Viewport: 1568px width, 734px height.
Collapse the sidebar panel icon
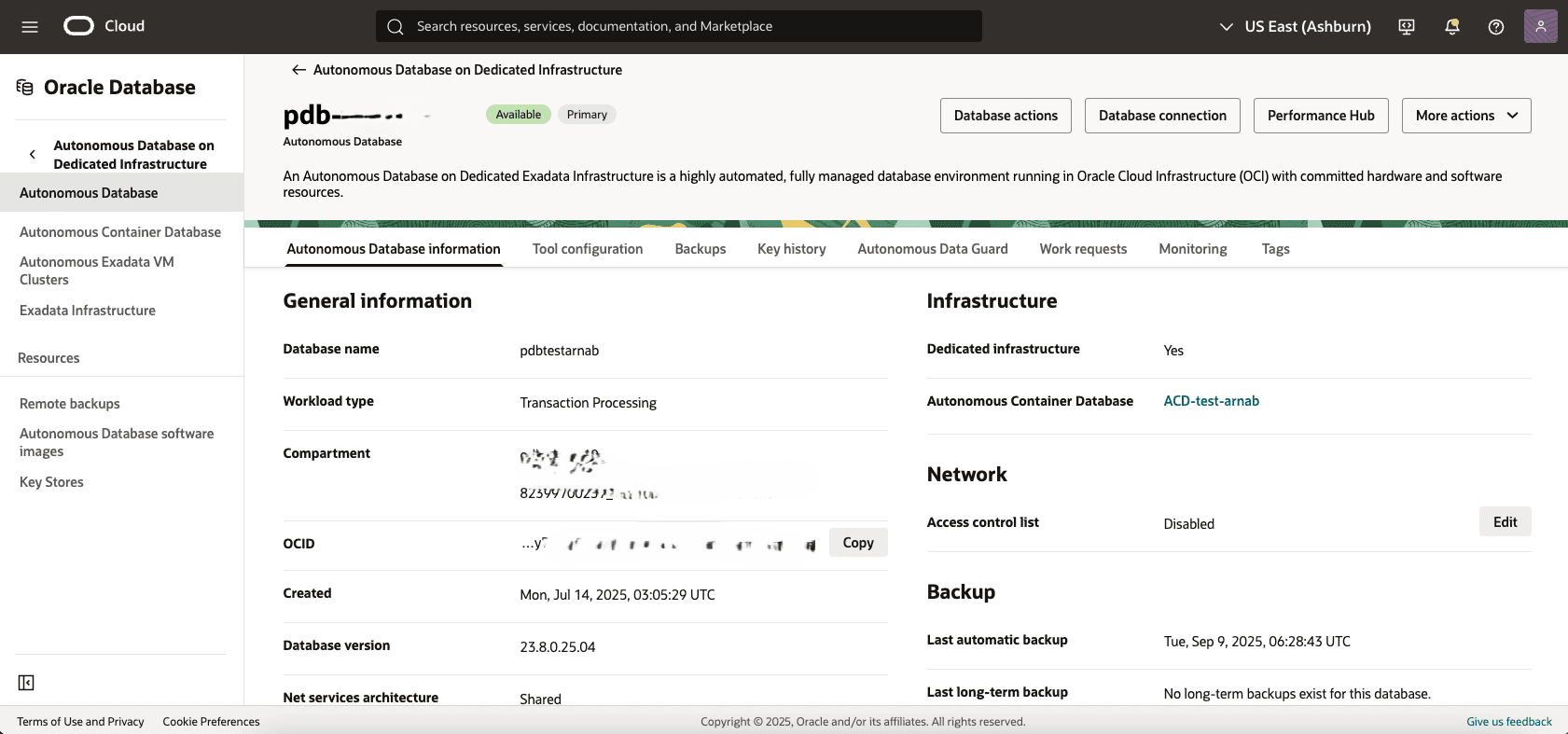[x=26, y=683]
